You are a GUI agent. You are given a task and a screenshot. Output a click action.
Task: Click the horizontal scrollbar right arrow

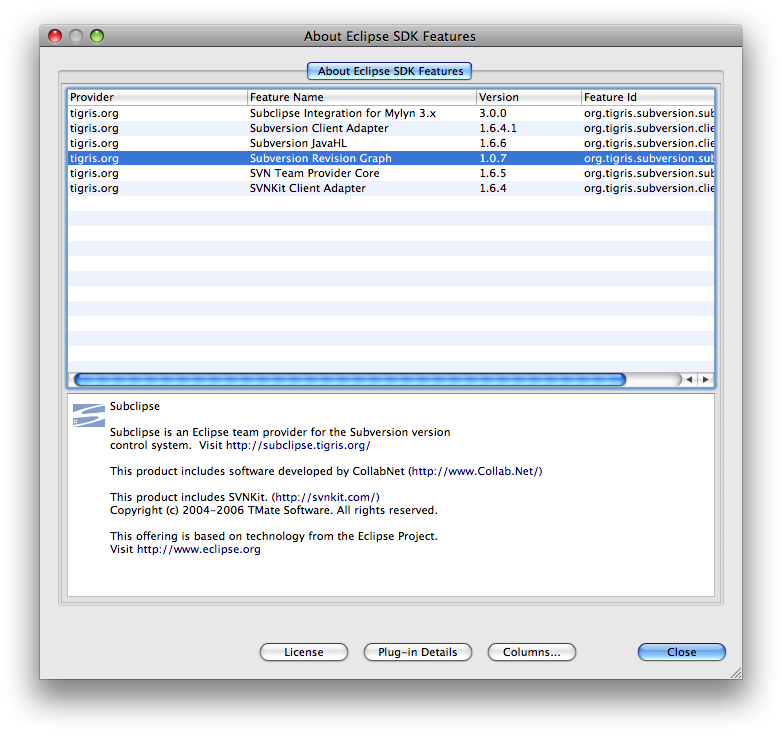tap(705, 379)
